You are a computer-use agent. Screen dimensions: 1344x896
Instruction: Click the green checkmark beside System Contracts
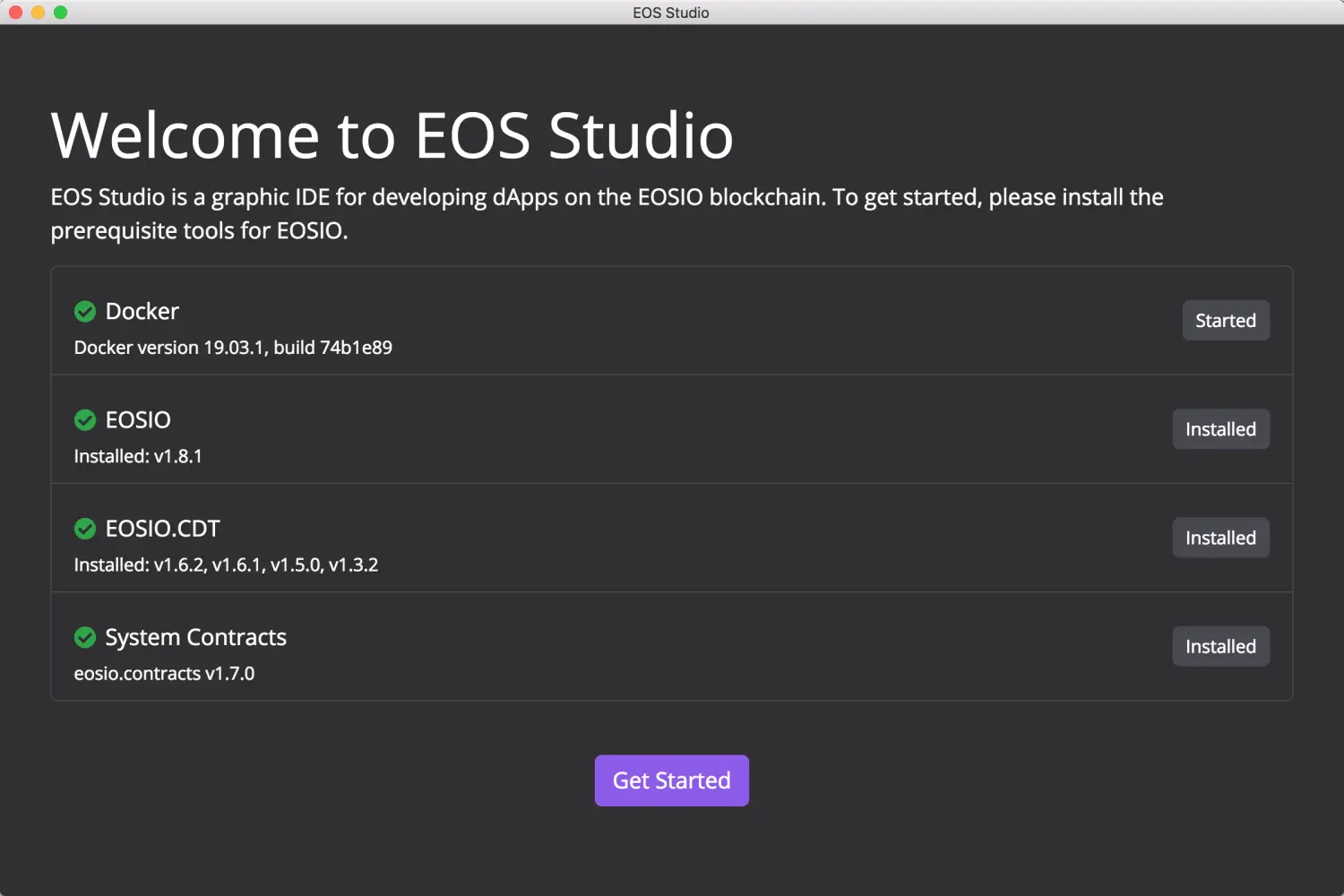point(85,637)
